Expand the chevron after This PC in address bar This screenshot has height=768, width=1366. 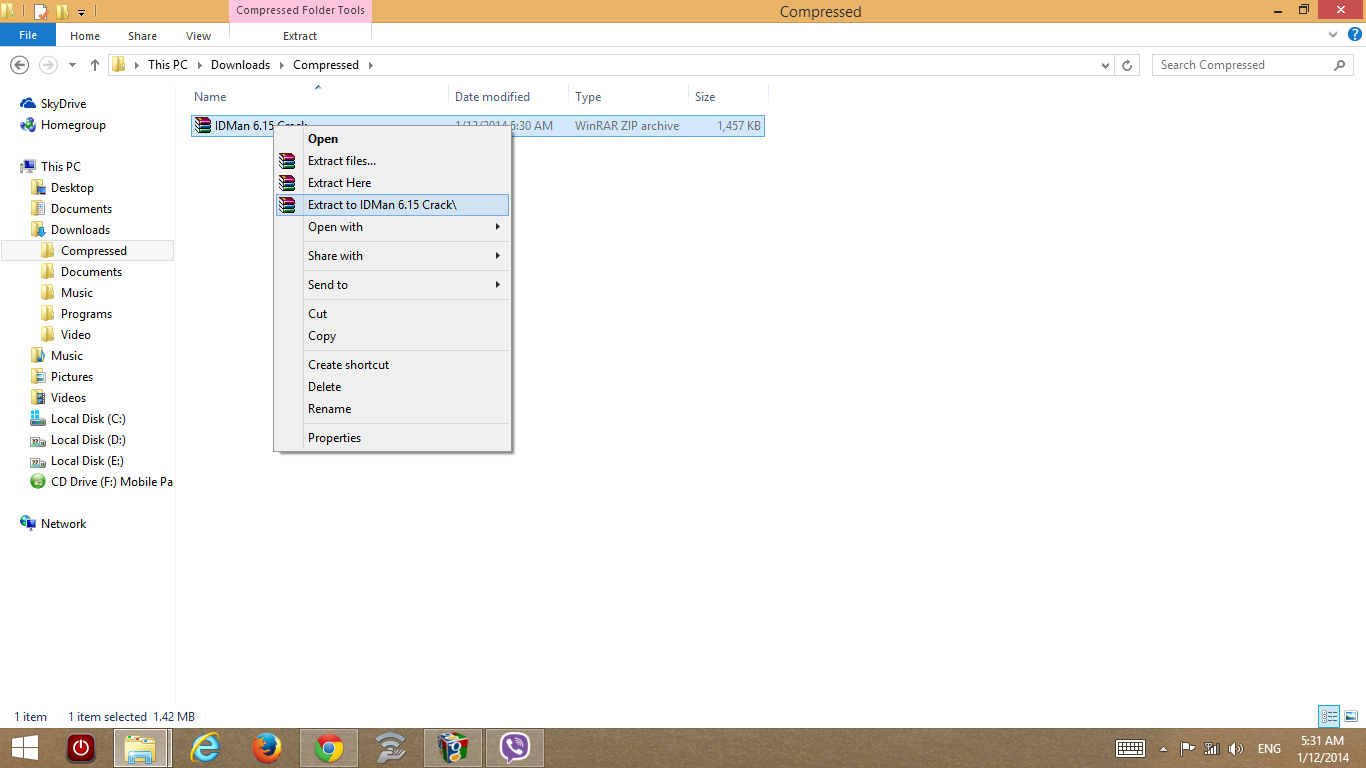point(199,65)
